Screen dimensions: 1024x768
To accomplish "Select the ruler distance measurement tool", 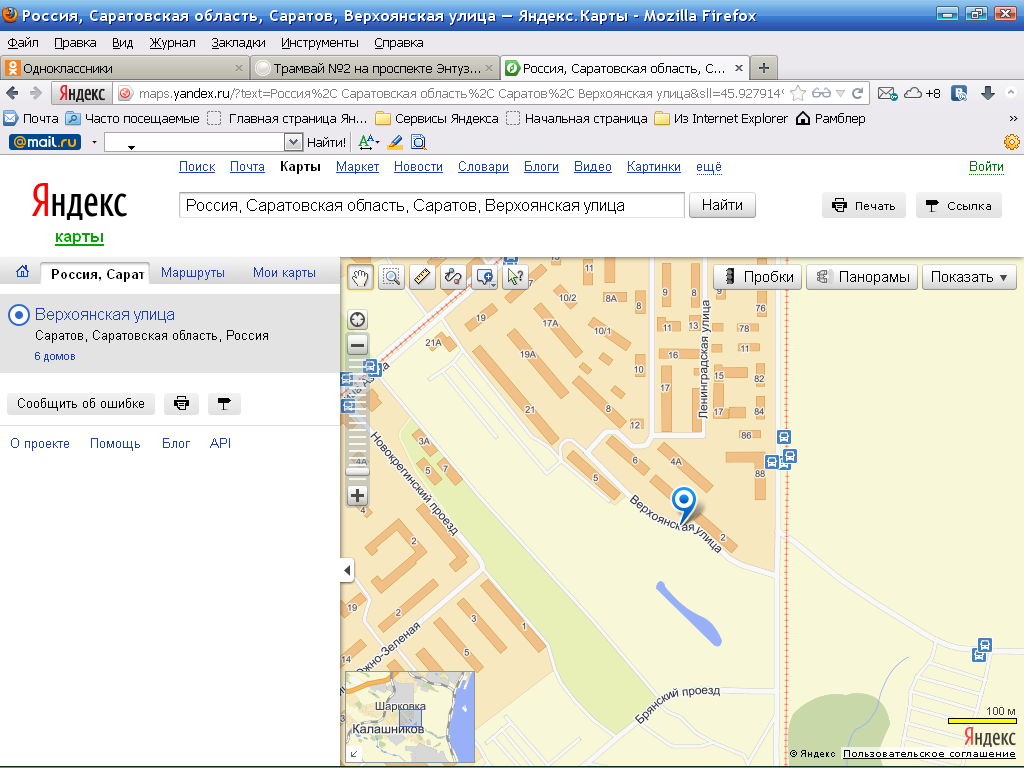I will [x=423, y=277].
